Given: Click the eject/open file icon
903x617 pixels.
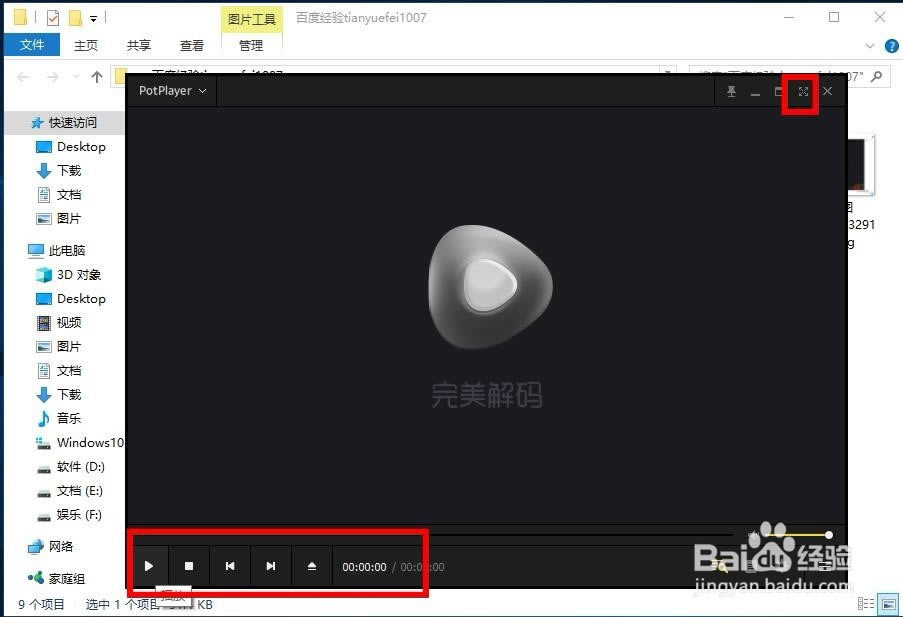Looking at the screenshot, I should pyautogui.click(x=311, y=566).
